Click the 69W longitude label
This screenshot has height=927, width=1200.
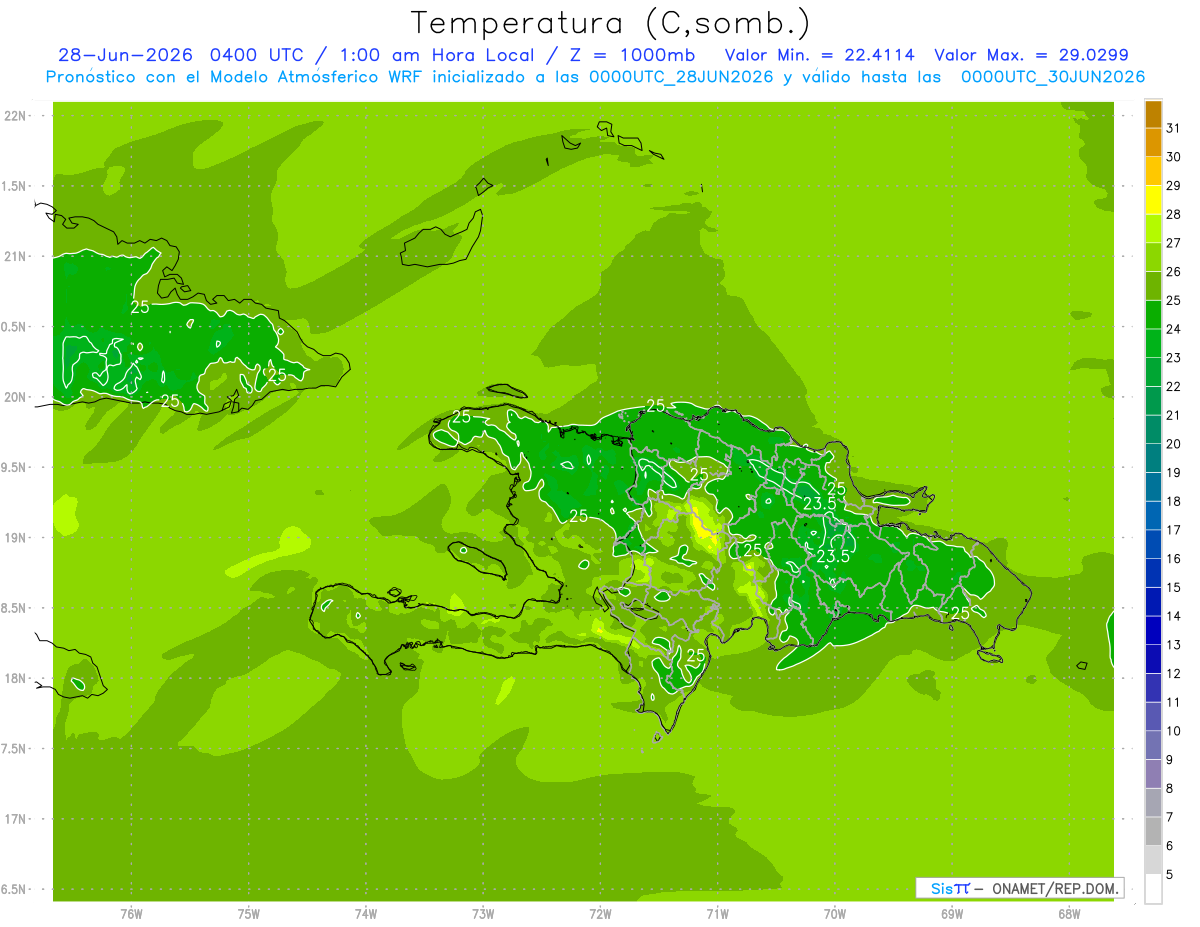(952, 913)
